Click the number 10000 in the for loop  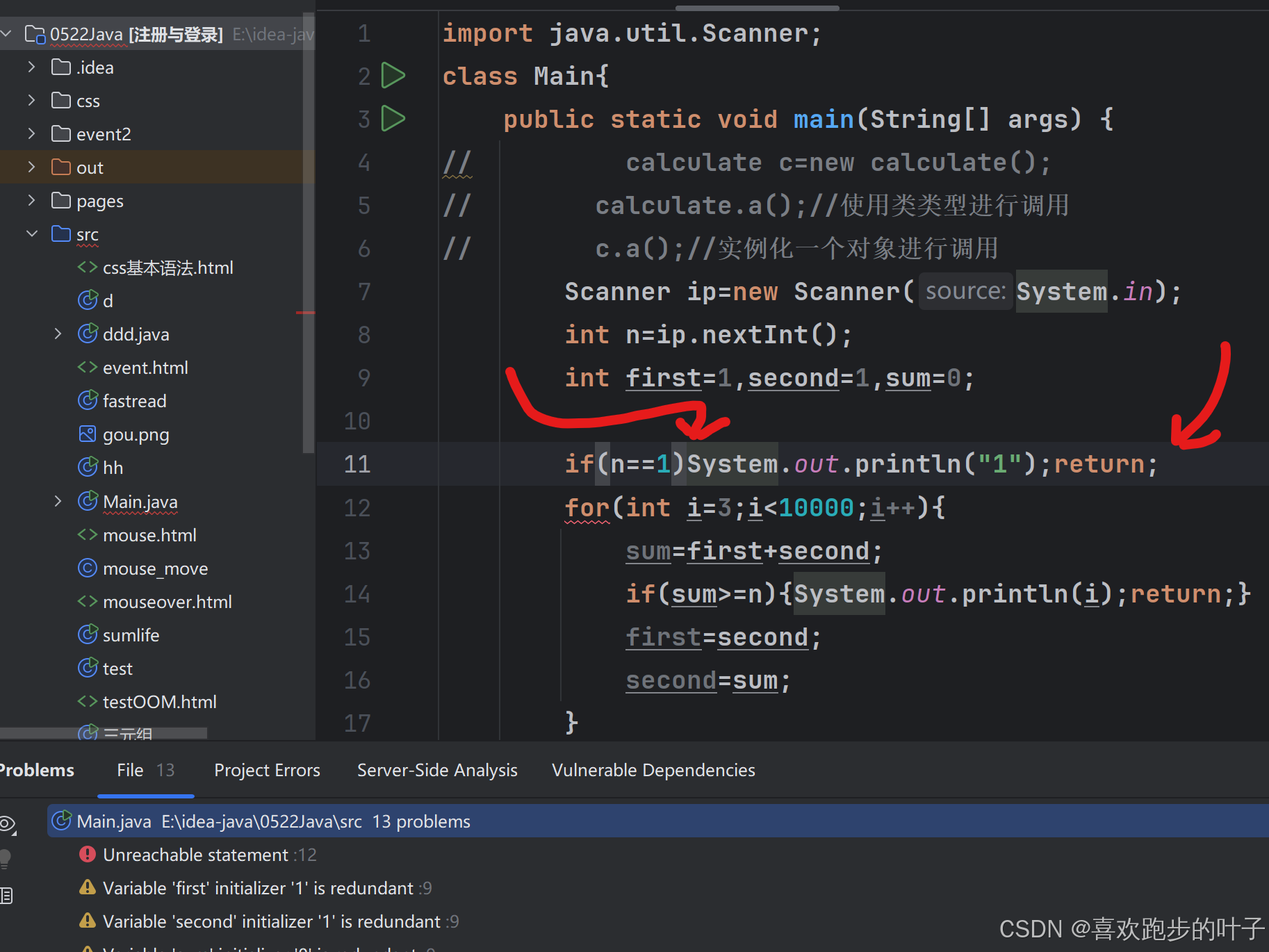coord(816,507)
